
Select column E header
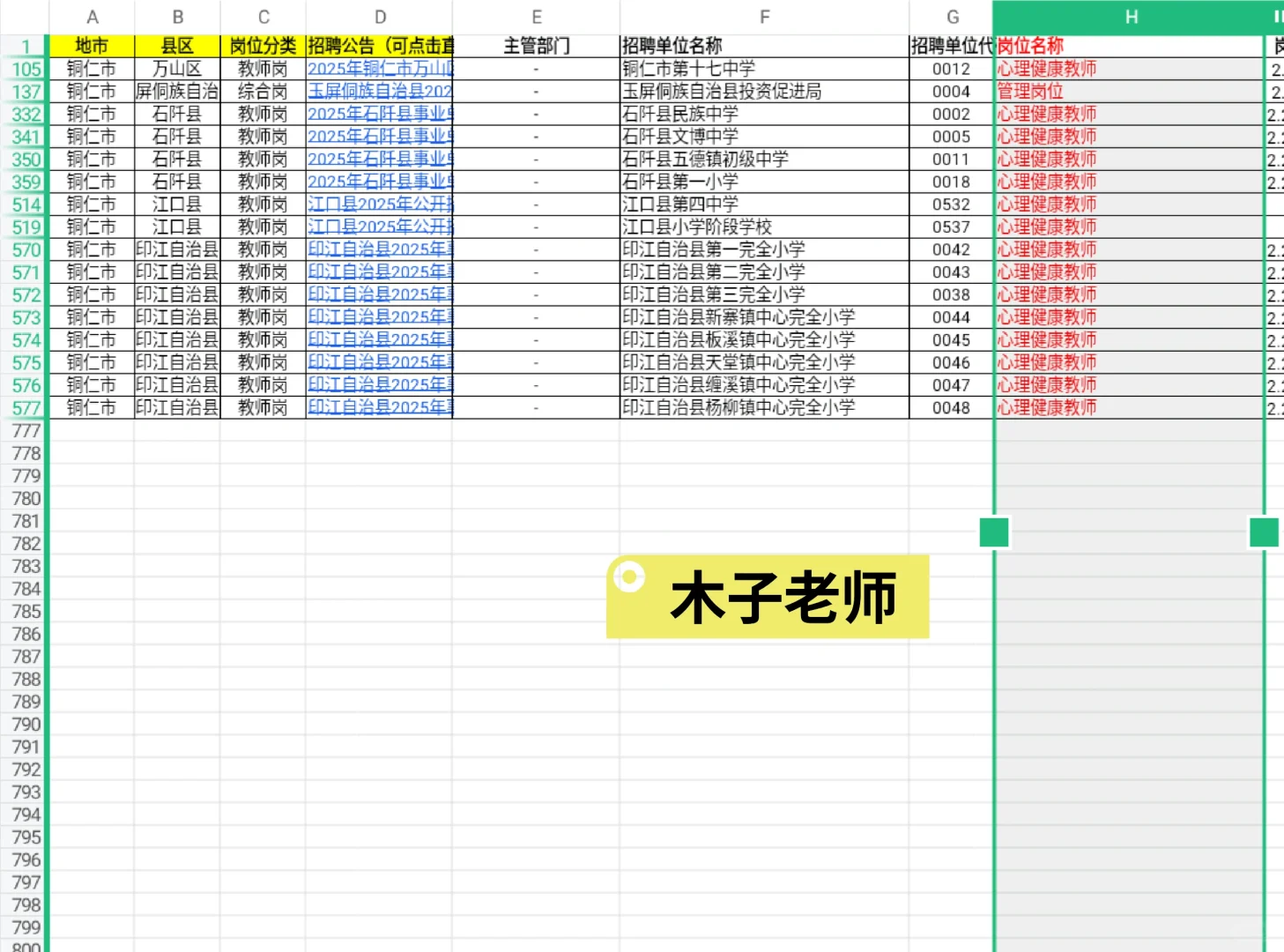click(536, 17)
